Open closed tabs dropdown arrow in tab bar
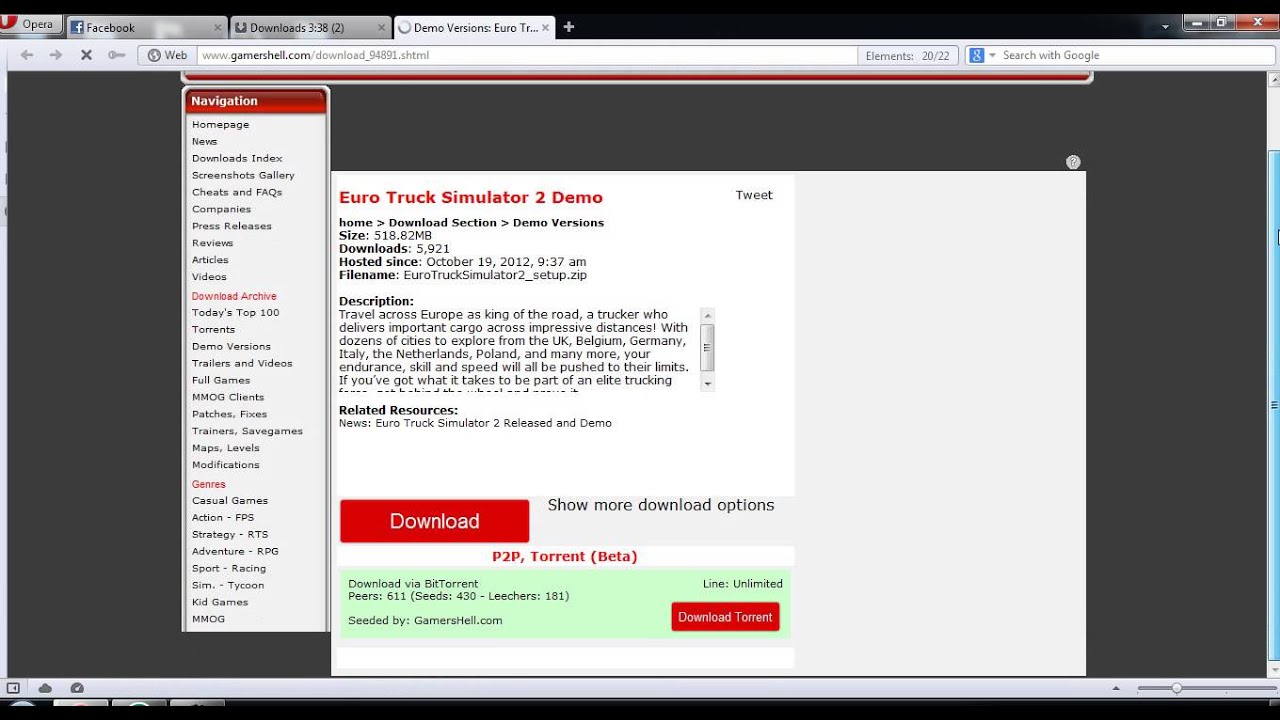Screen dimensions: 1280x720 click(1166, 27)
